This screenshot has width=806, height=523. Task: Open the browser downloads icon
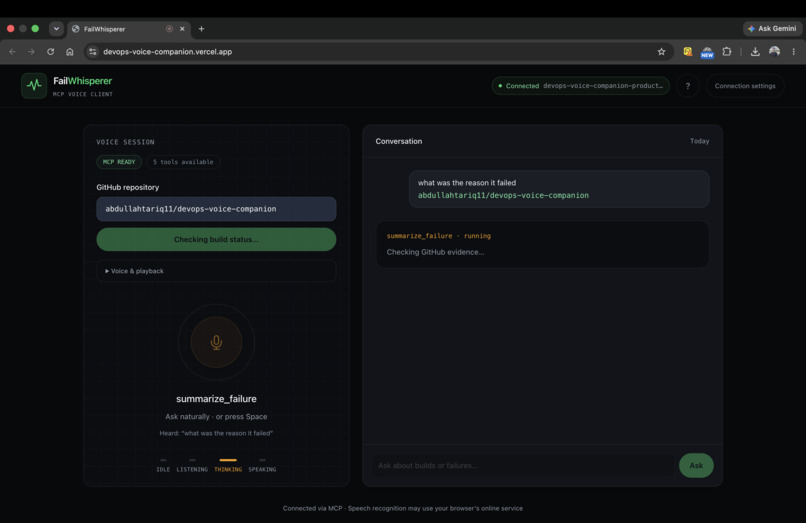[755, 51]
